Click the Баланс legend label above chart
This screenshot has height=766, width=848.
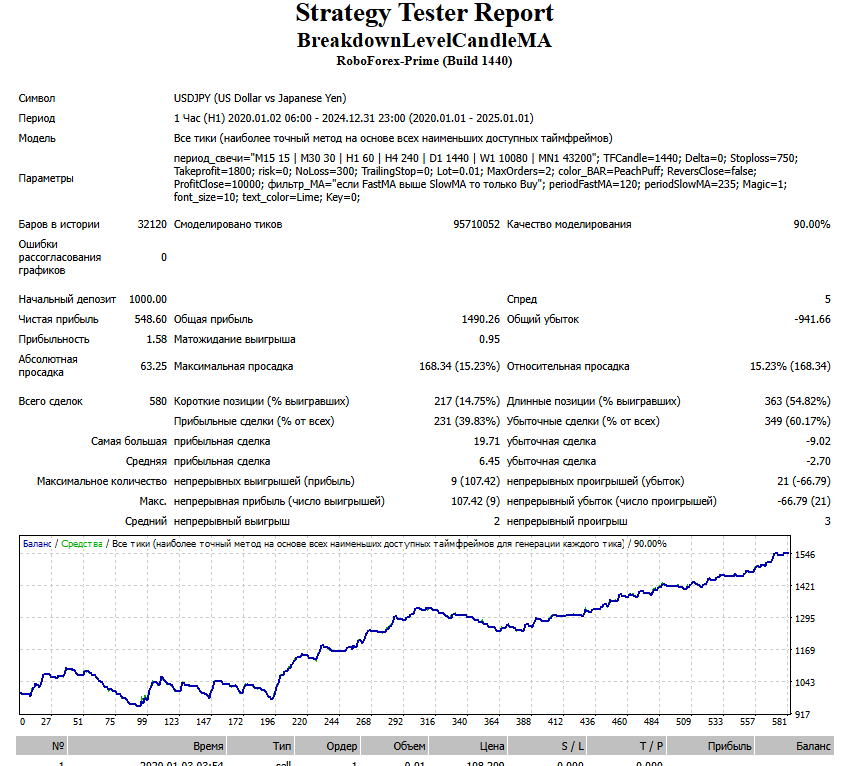pos(37,544)
